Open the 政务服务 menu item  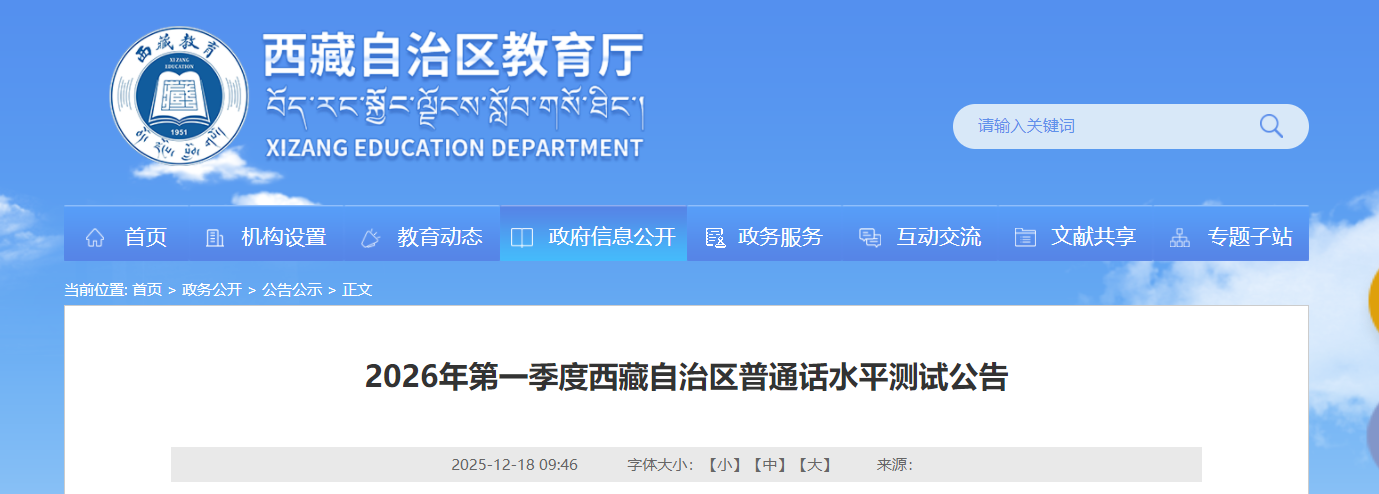coord(780,237)
